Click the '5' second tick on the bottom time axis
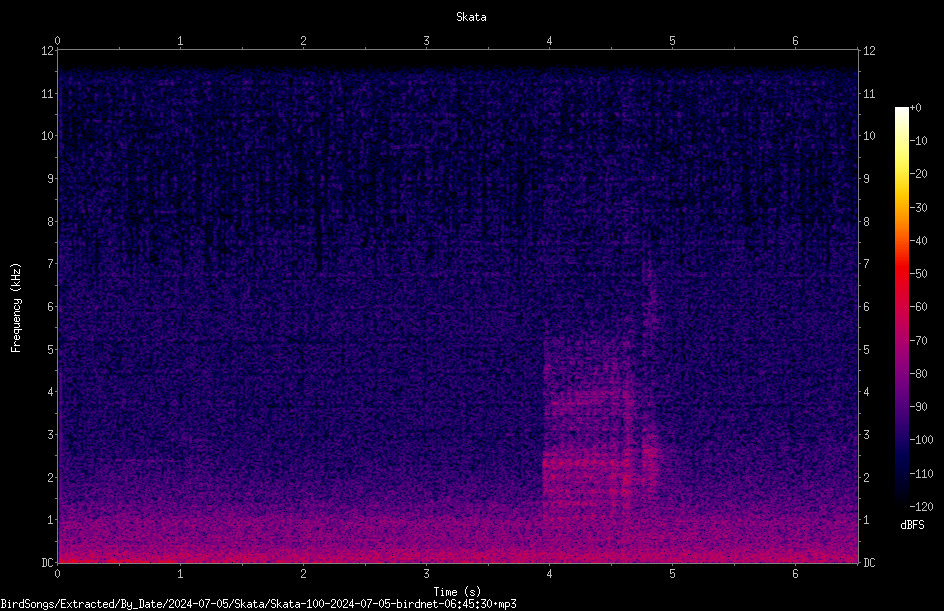944x611 pixels. tap(672, 574)
